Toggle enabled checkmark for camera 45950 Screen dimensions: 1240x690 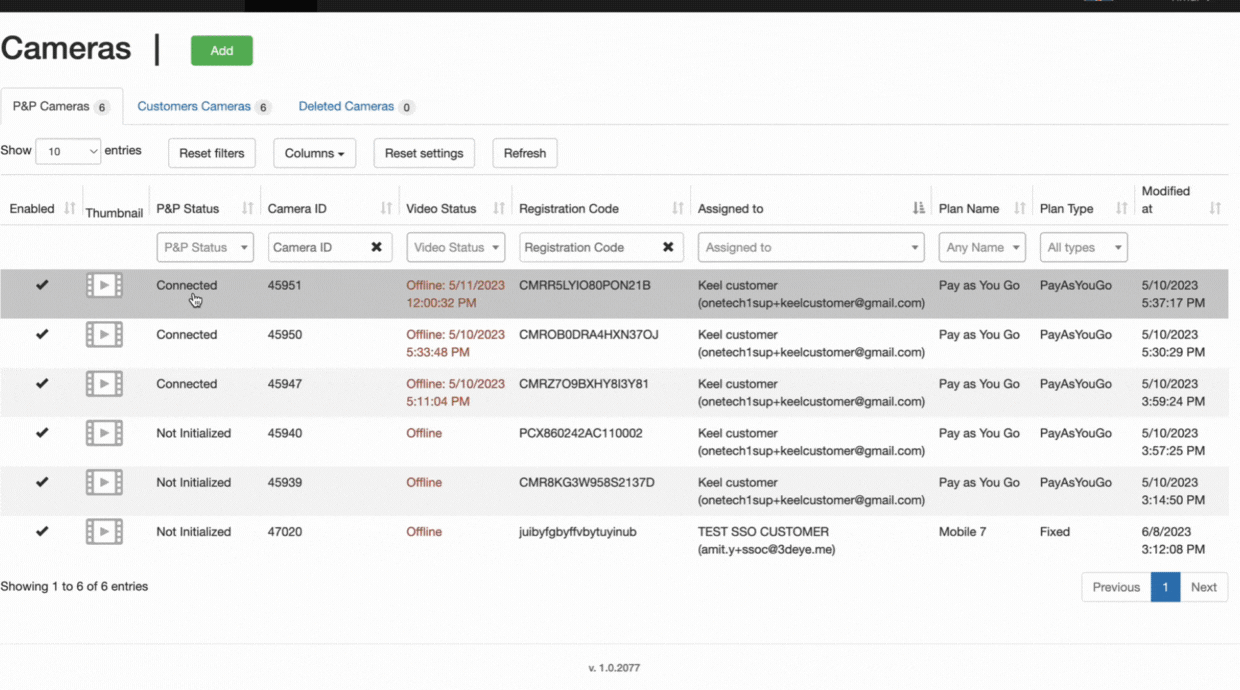pyautogui.click(x=42, y=335)
